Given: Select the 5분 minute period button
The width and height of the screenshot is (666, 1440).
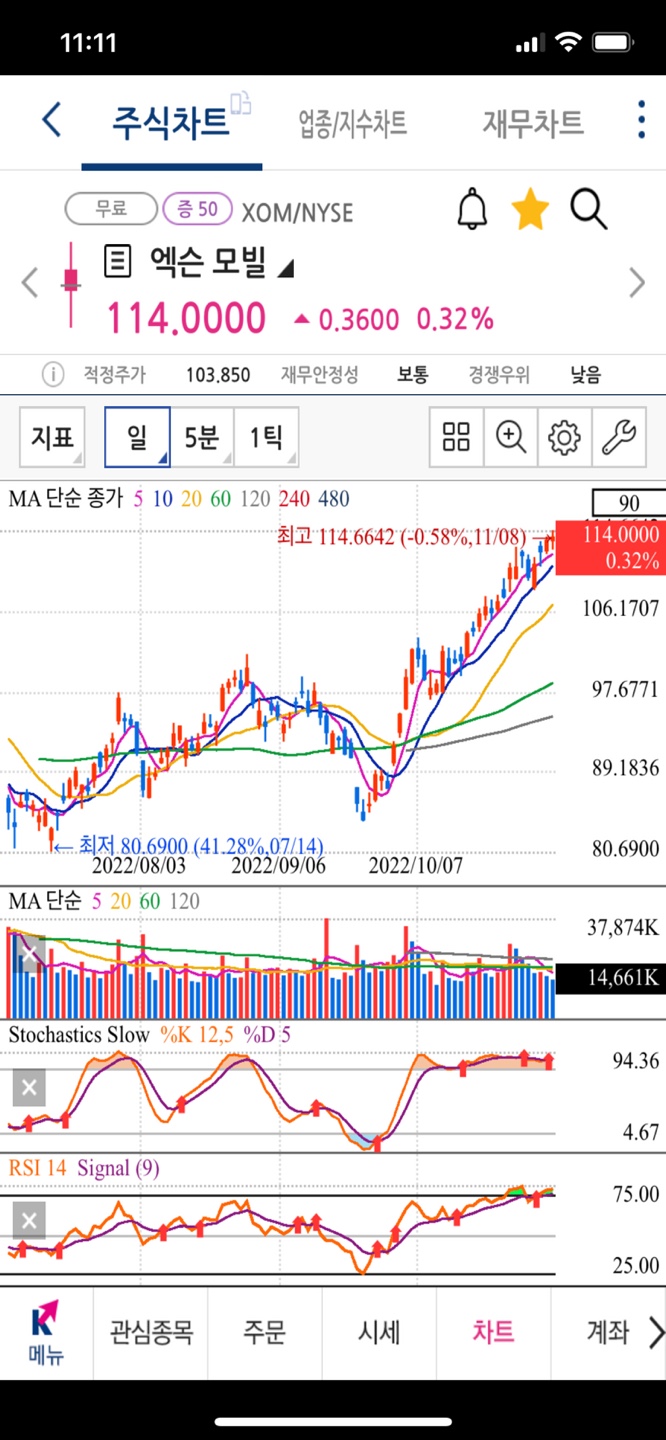Looking at the screenshot, I should (x=202, y=437).
